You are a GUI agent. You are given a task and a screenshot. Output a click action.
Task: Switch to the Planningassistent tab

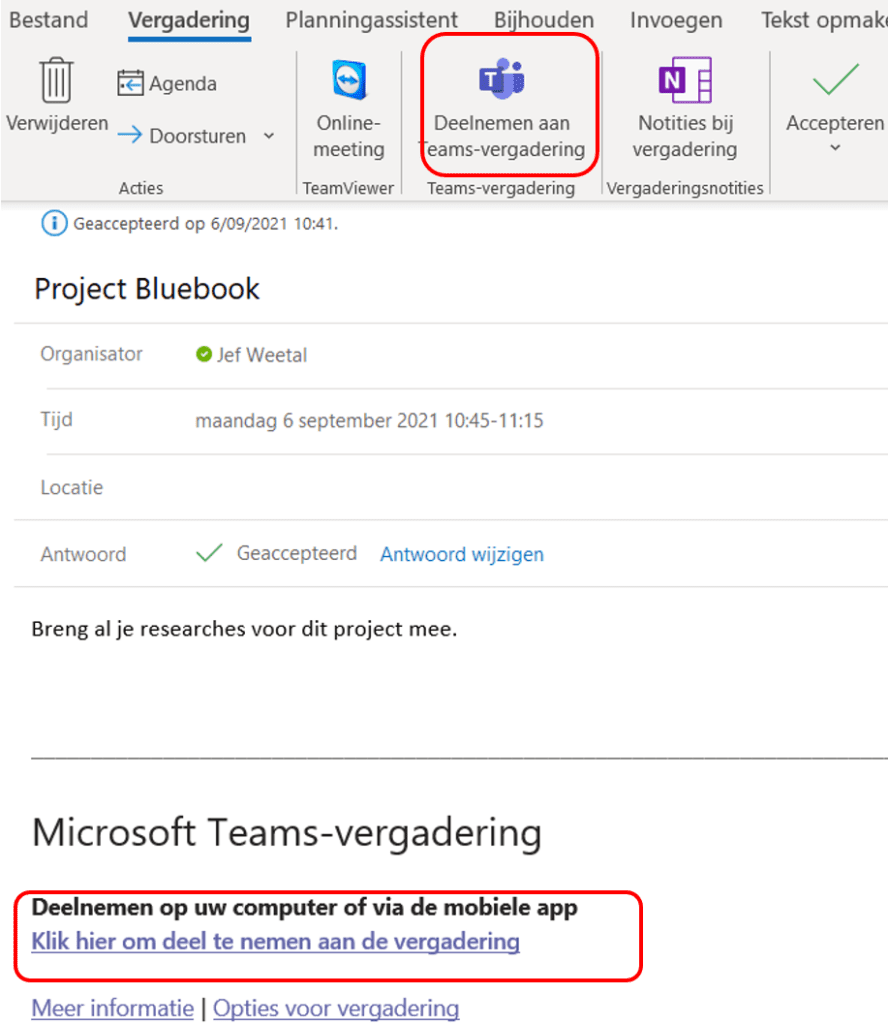[x=372, y=20]
